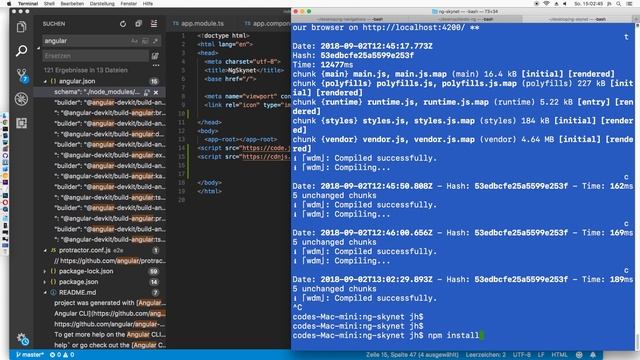Open the Explorer view in the activity bar
Image resolution: width=640 pixels, height=360 pixels.
click(21, 27)
